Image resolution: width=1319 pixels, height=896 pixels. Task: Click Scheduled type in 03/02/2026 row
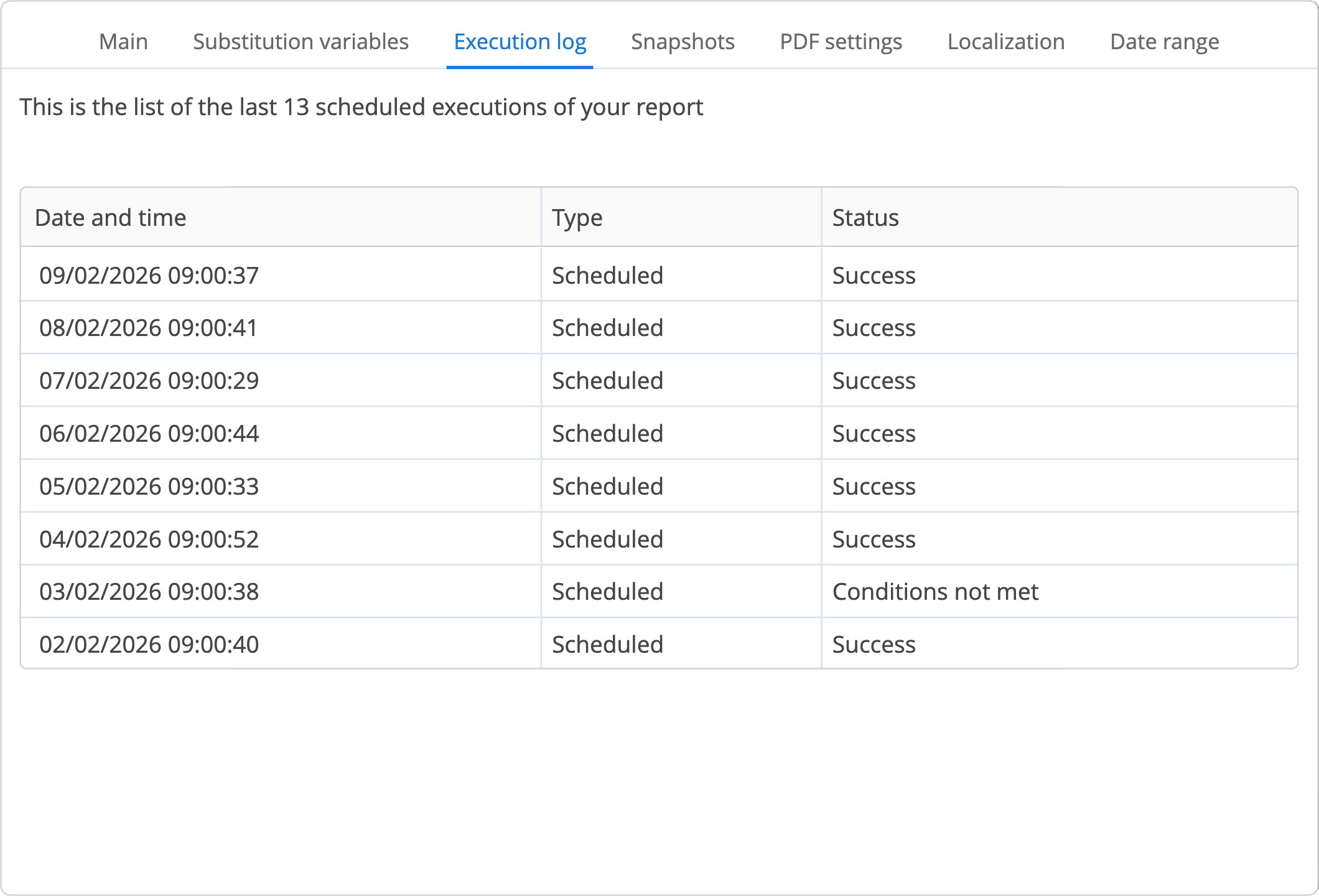pos(607,591)
